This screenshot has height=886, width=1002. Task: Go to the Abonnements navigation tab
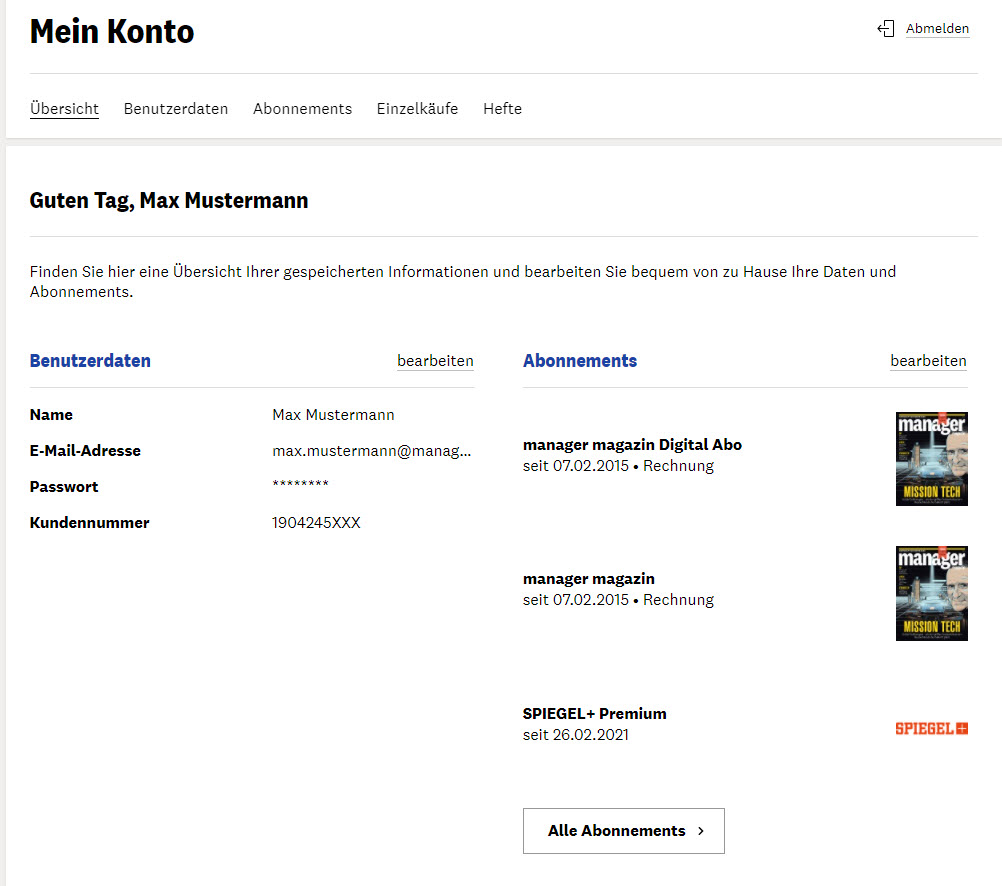302,109
